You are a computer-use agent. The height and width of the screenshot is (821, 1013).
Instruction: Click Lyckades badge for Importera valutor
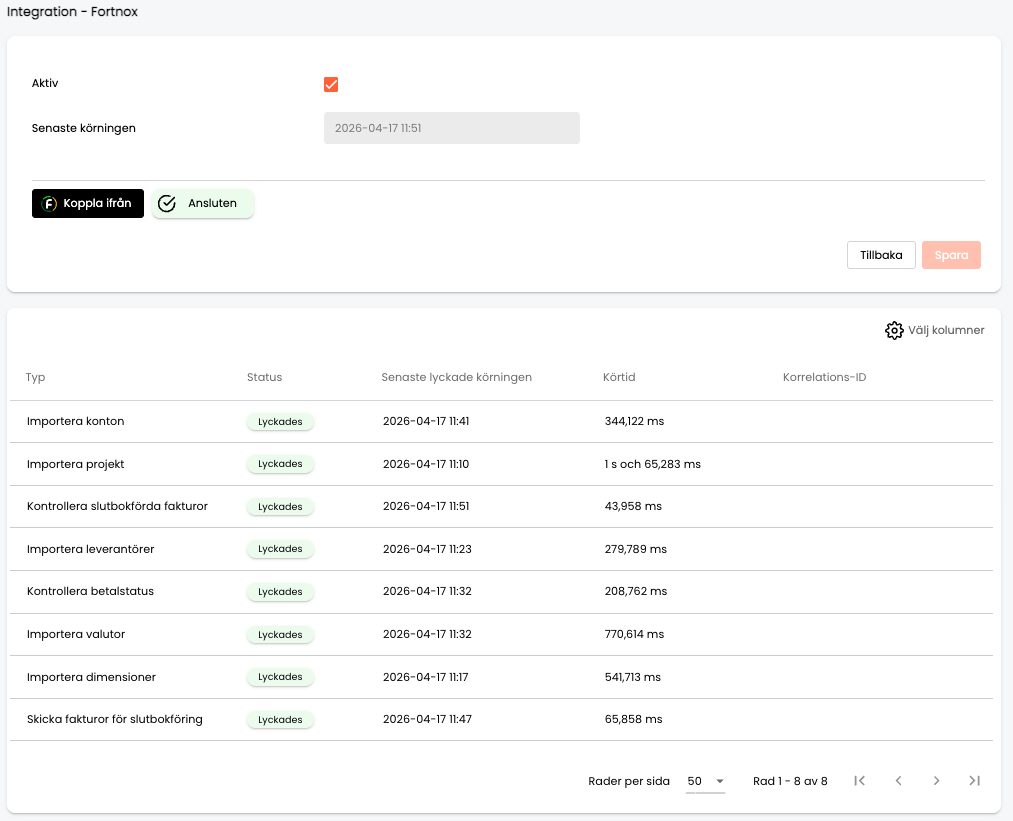point(280,634)
